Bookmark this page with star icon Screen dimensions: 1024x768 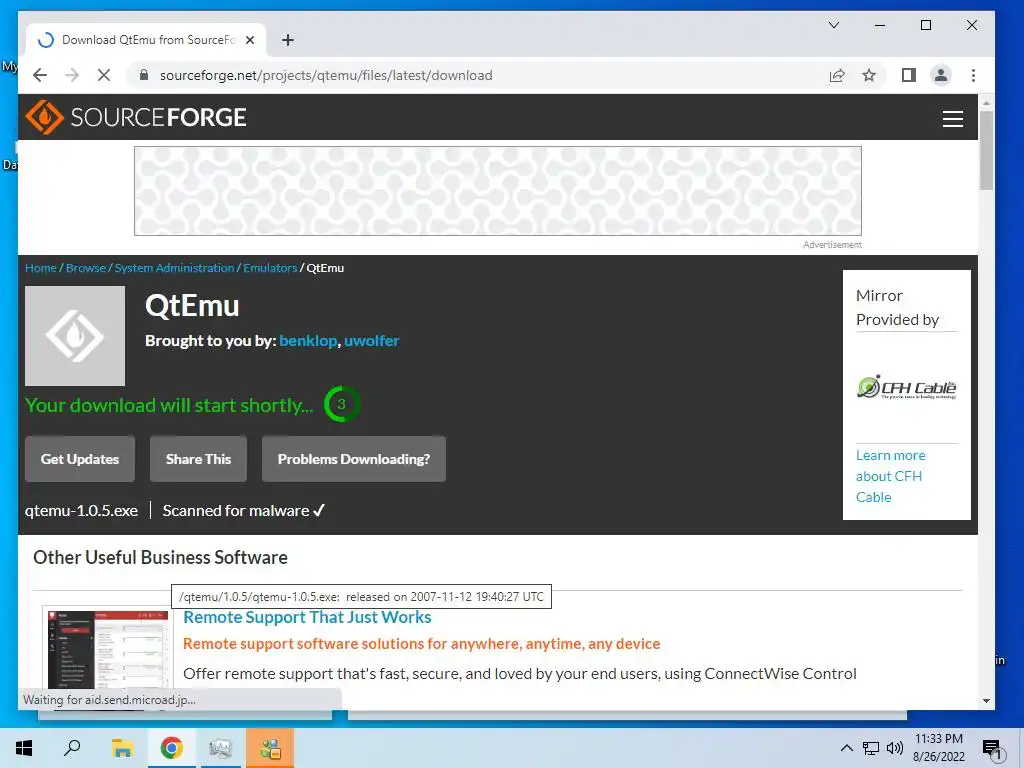pyautogui.click(x=869, y=75)
